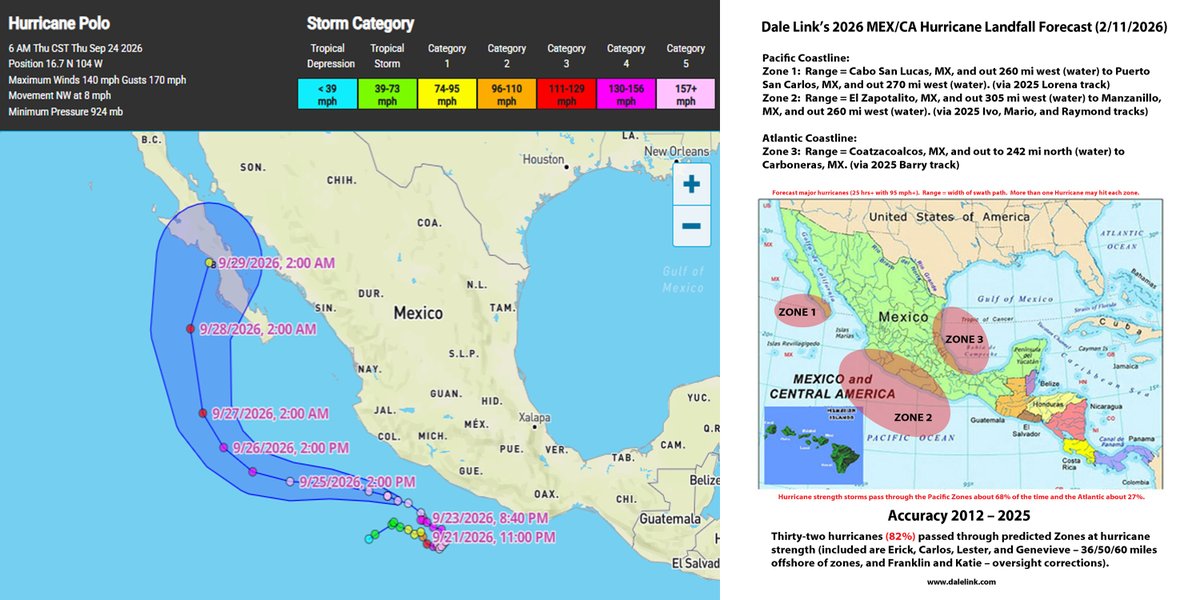Click the red track point for 9/27/2026

tap(202, 413)
